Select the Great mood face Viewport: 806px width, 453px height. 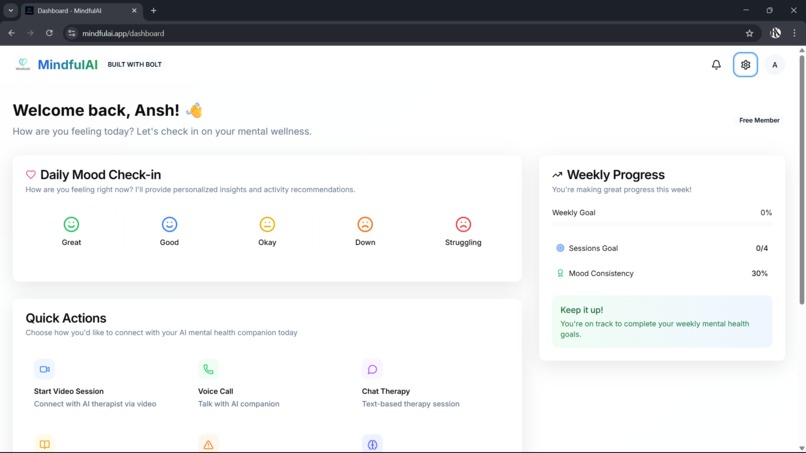pyautogui.click(x=71, y=225)
